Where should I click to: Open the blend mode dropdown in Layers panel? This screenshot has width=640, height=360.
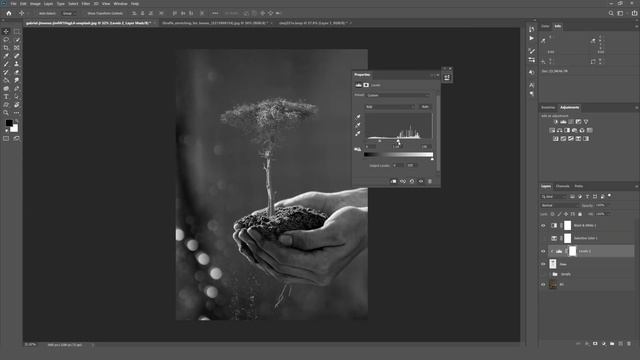click(x=559, y=205)
